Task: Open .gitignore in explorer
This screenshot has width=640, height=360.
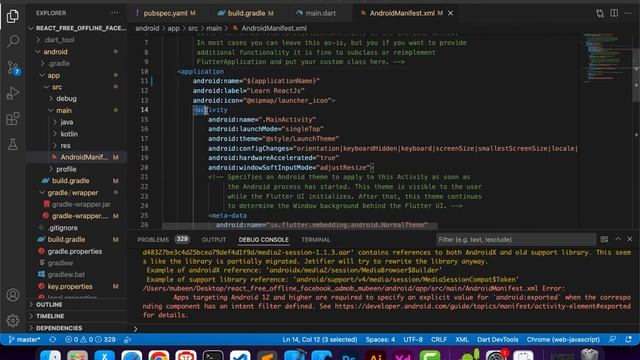Action: coord(62,228)
